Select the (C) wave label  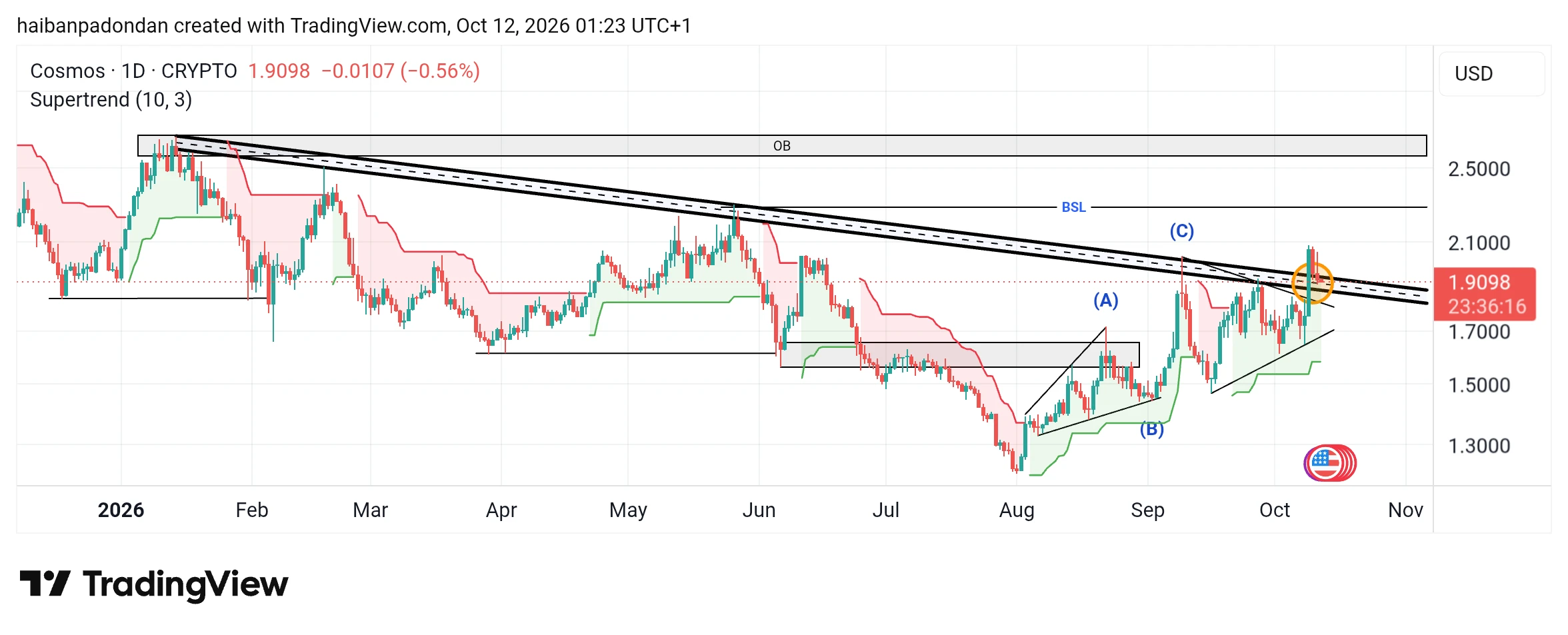(x=1182, y=231)
